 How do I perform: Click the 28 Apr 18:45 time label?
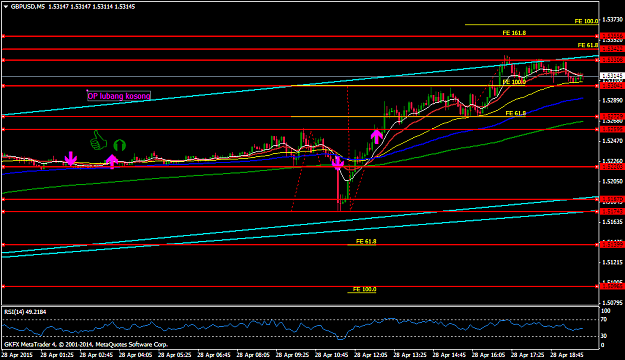coord(567,354)
